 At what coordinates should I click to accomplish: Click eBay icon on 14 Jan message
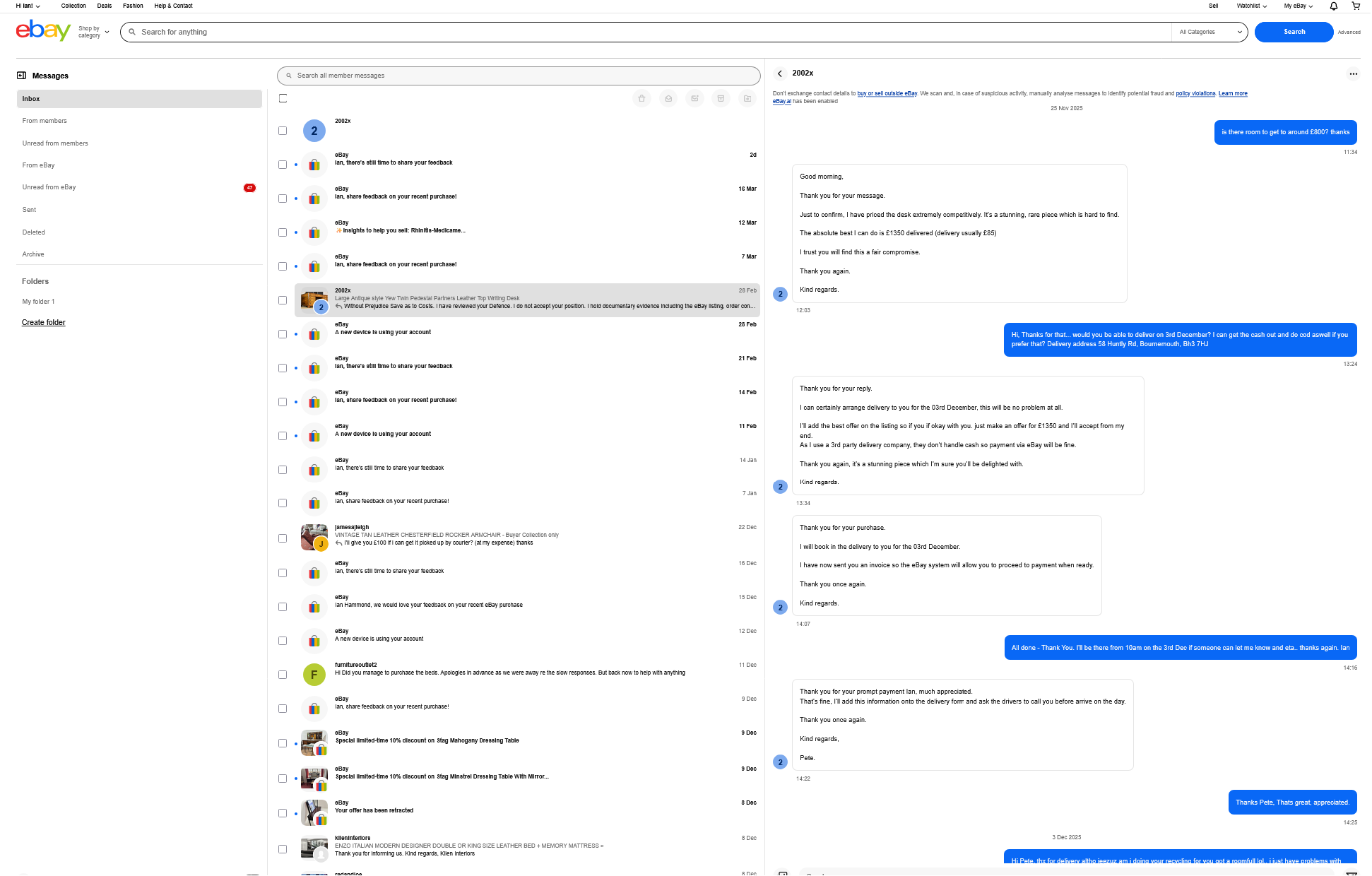click(314, 470)
